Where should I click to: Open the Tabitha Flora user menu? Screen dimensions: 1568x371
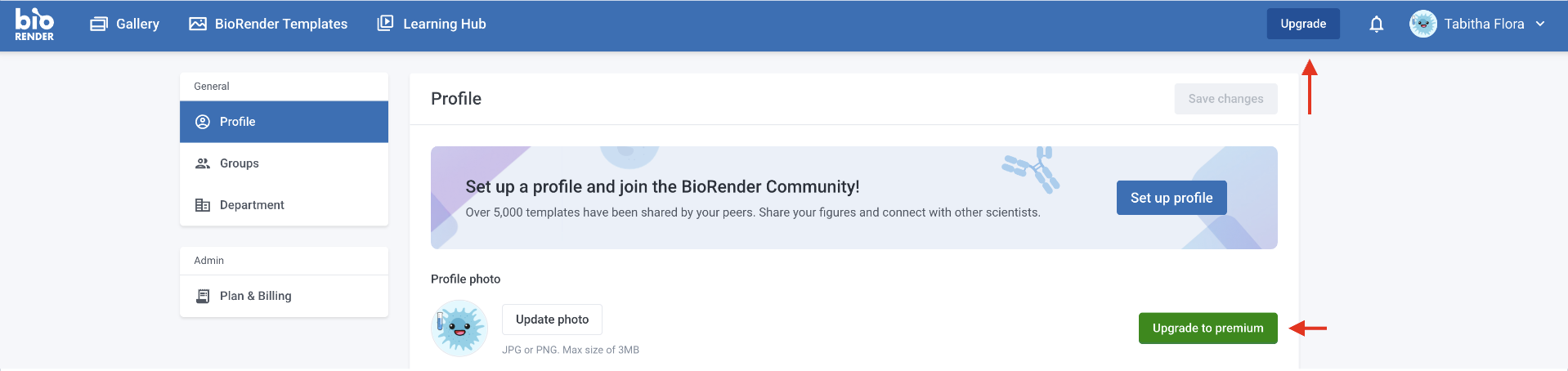tap(1484, 24)
